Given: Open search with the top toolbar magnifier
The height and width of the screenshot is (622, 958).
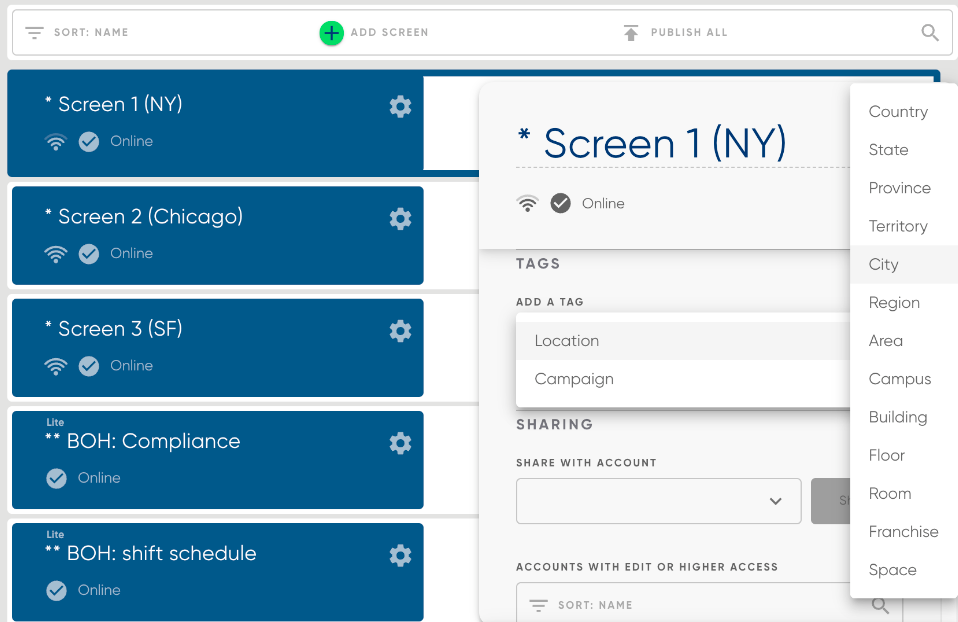Looking at the screenshot, I should click(930, 32).
